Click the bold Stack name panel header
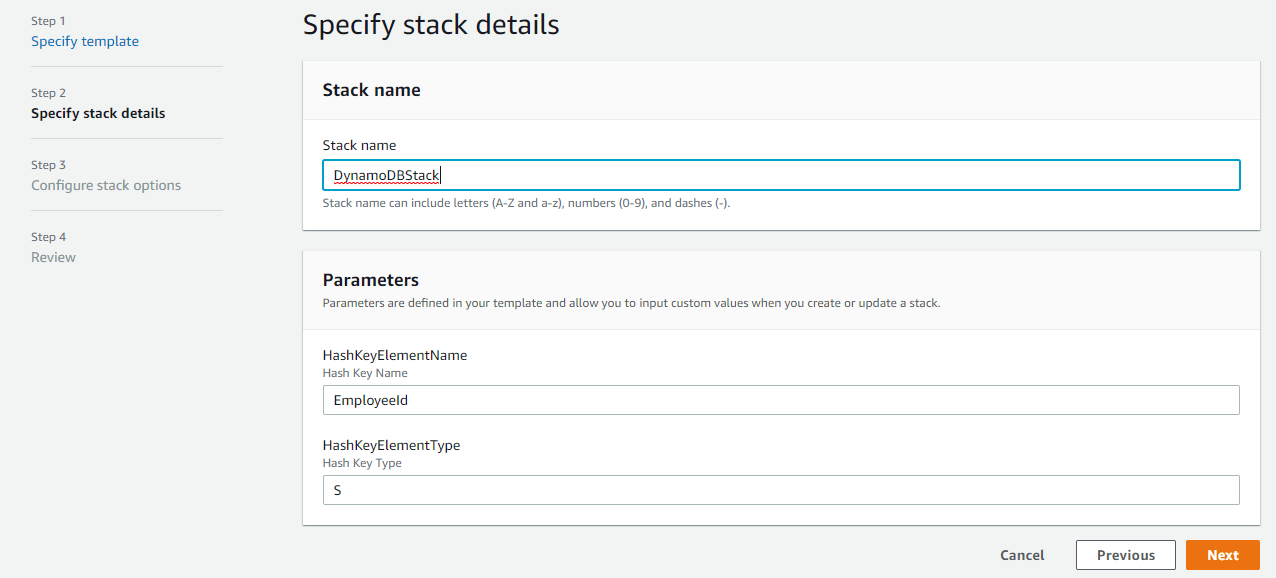Image resolution: width=1276 pixels, height=578 pixels. pos(371,90)
